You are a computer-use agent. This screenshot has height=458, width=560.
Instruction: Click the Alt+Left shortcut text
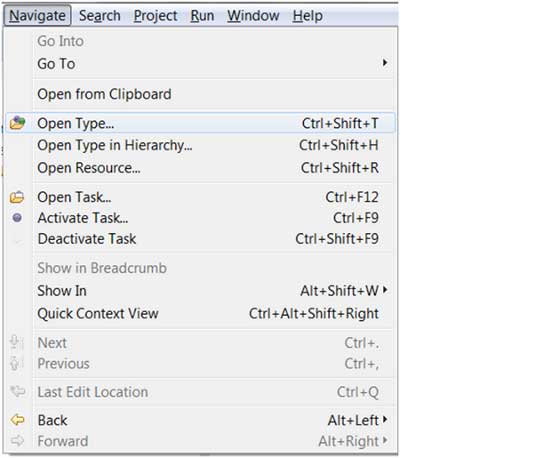coord(353,420)
